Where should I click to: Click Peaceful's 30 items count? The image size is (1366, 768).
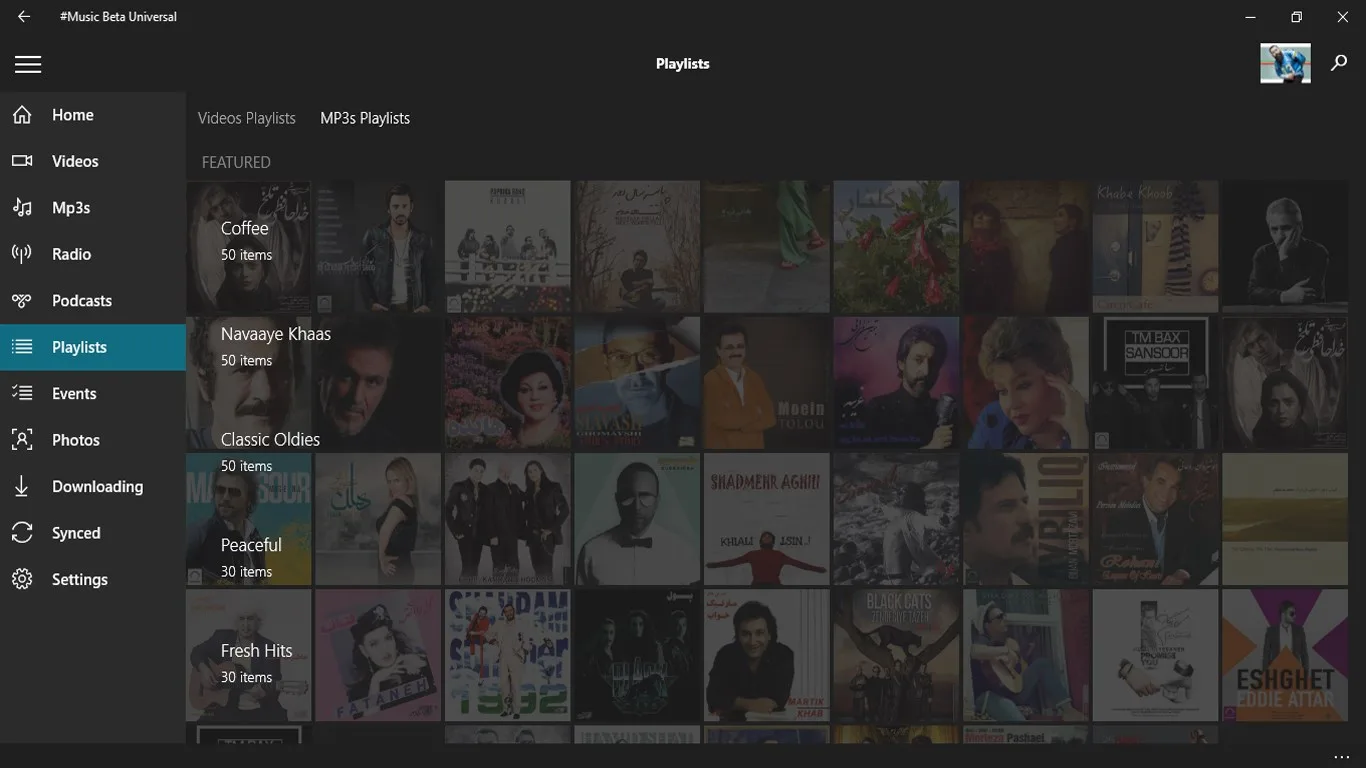246,572
